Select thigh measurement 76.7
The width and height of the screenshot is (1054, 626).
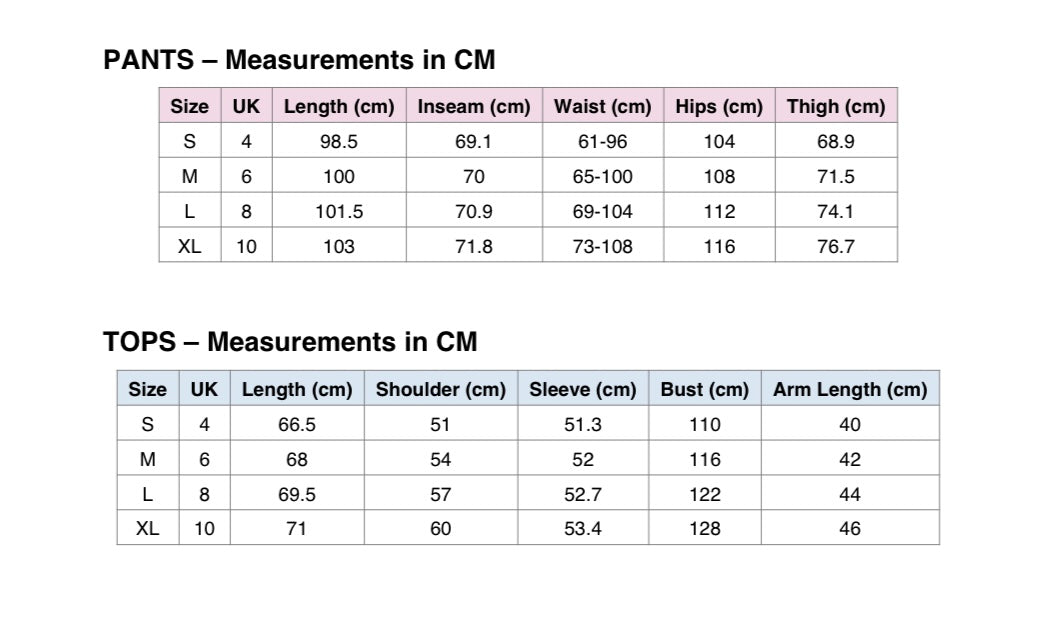coord(835,246)
